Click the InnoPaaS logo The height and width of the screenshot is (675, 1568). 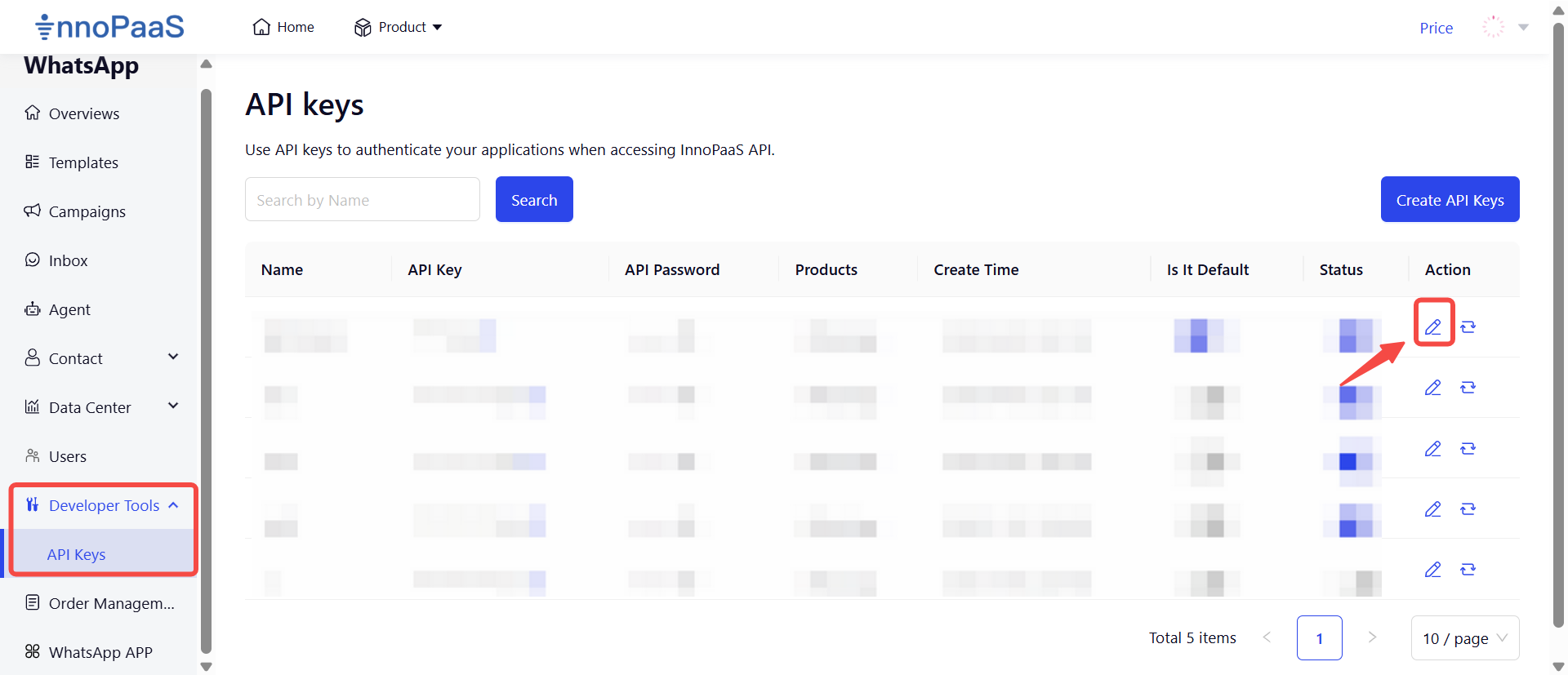tap(109, 27)
